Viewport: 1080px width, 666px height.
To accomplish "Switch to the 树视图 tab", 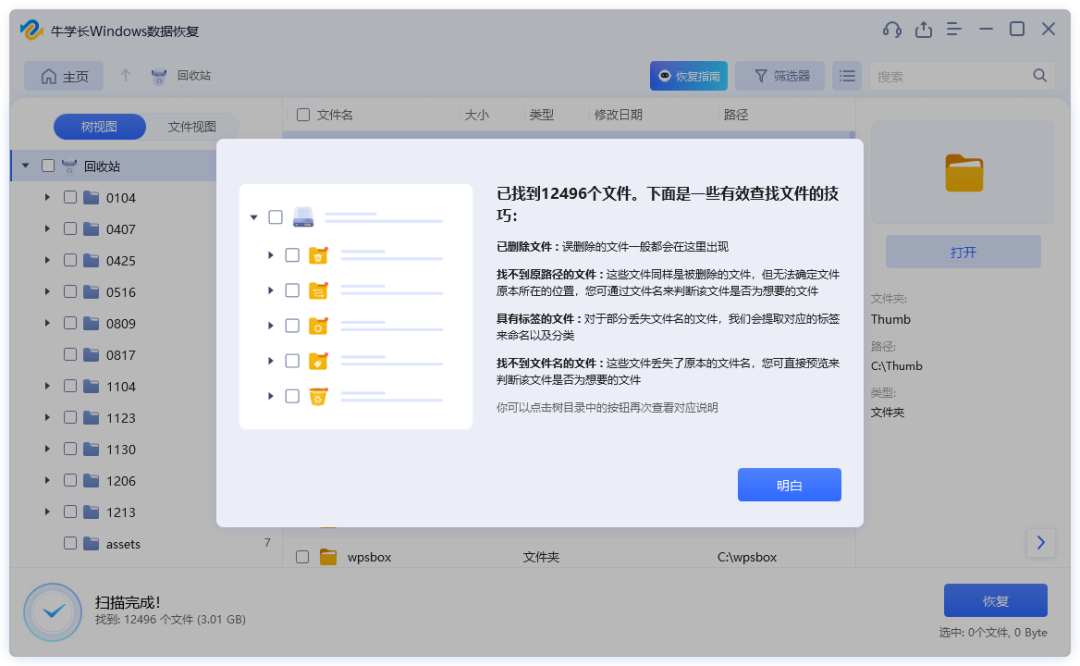I will pos(99,126).
